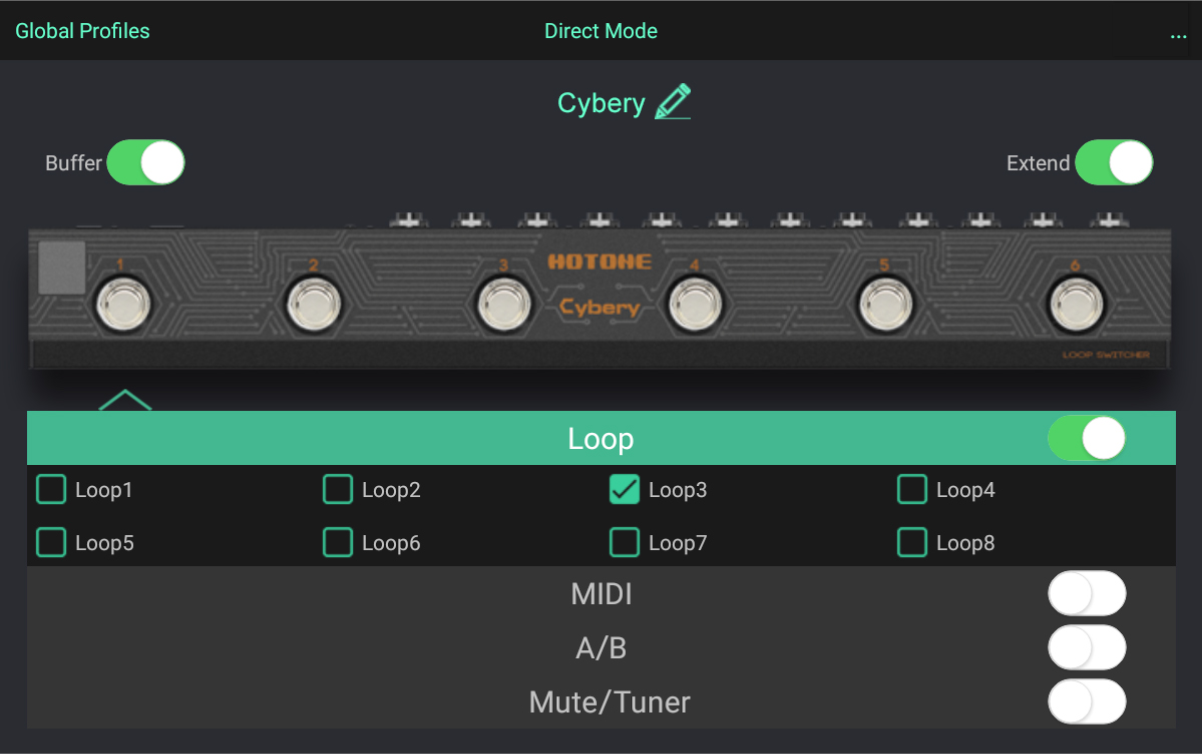1202x754 pixels.
Task: Turn off the Buffer switch
Action: coord(146,162)
